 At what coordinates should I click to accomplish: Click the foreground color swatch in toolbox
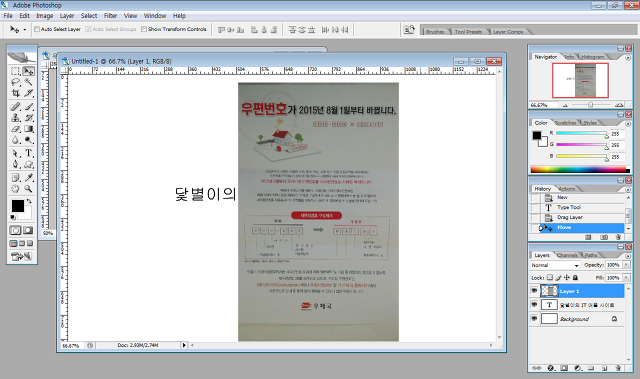18,206
